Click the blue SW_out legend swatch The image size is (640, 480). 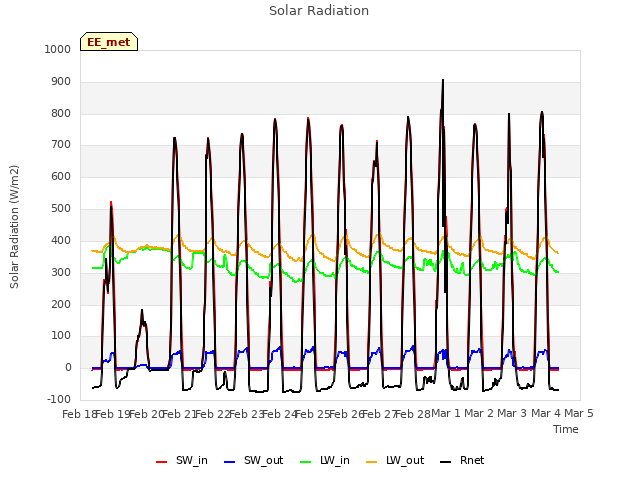tap(230, 462)
